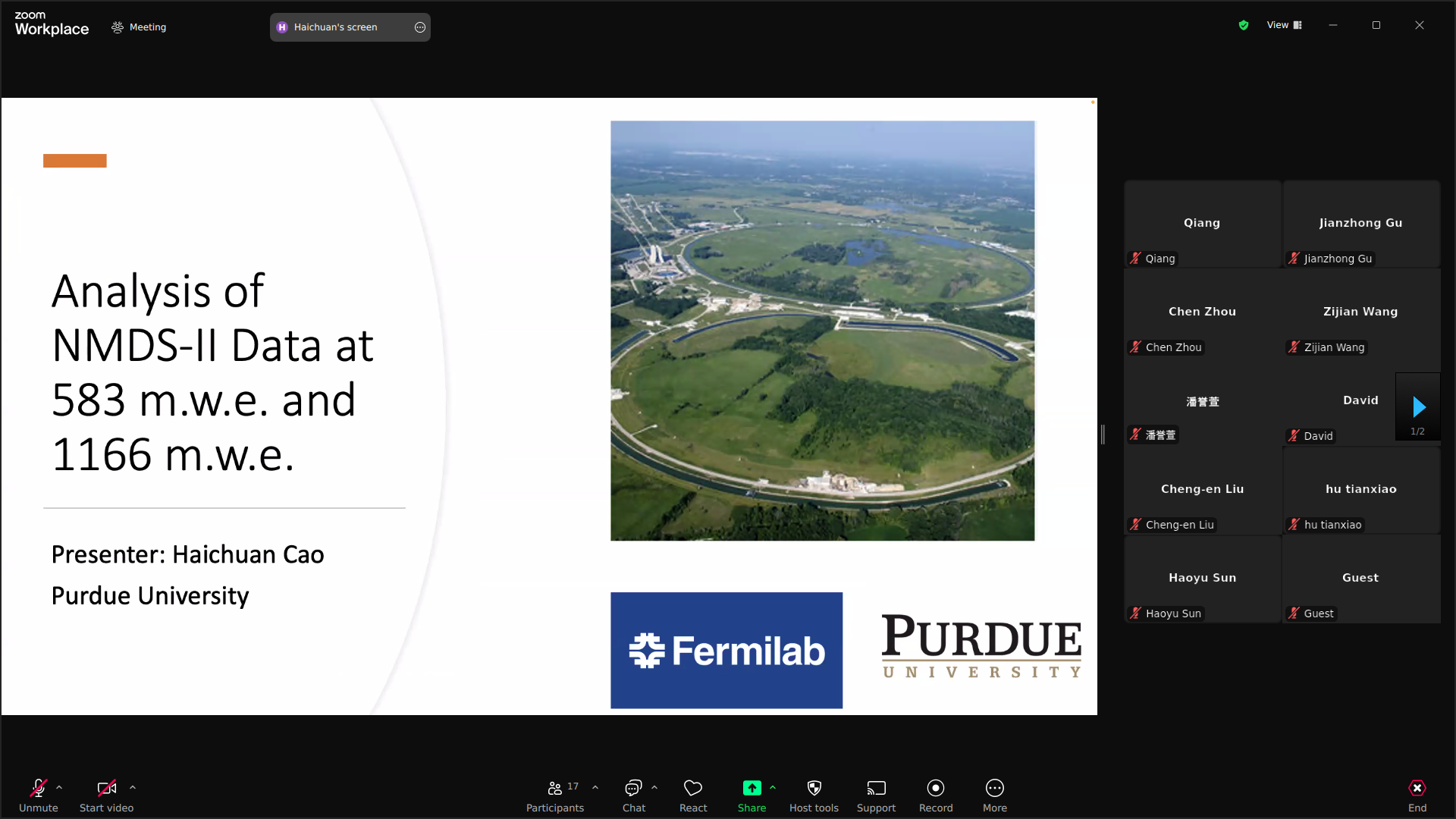This screenshot has width=1456, height=819.
Task: Click the Zoom Workplace logo
Action: point(52,24)
